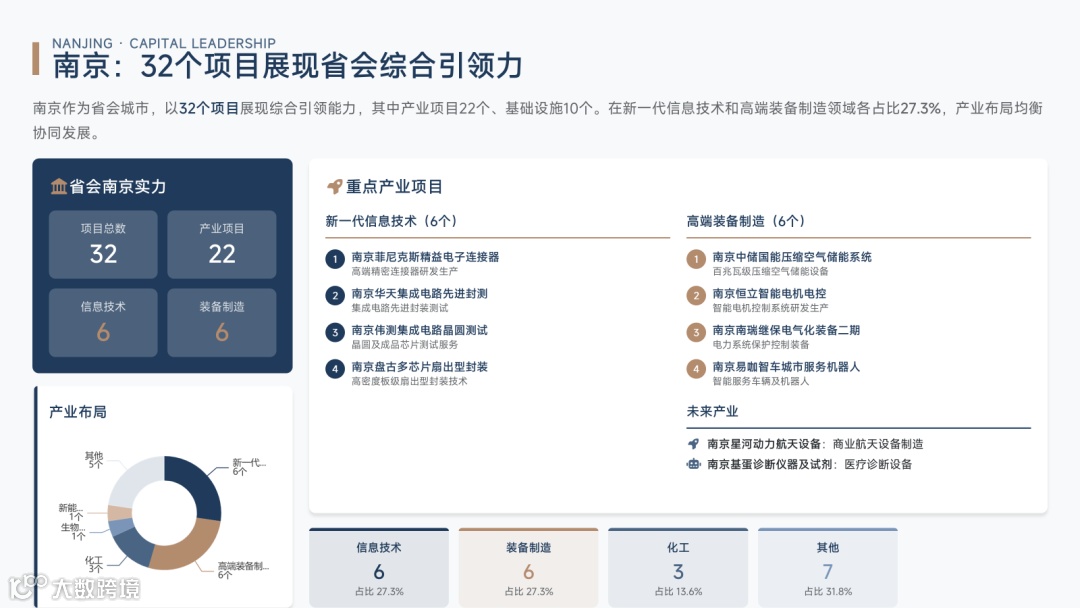The height and width of the screenshot is (608, 1080).
Task: Click the 其他 5个 chart label
Action: coord(94,460)
